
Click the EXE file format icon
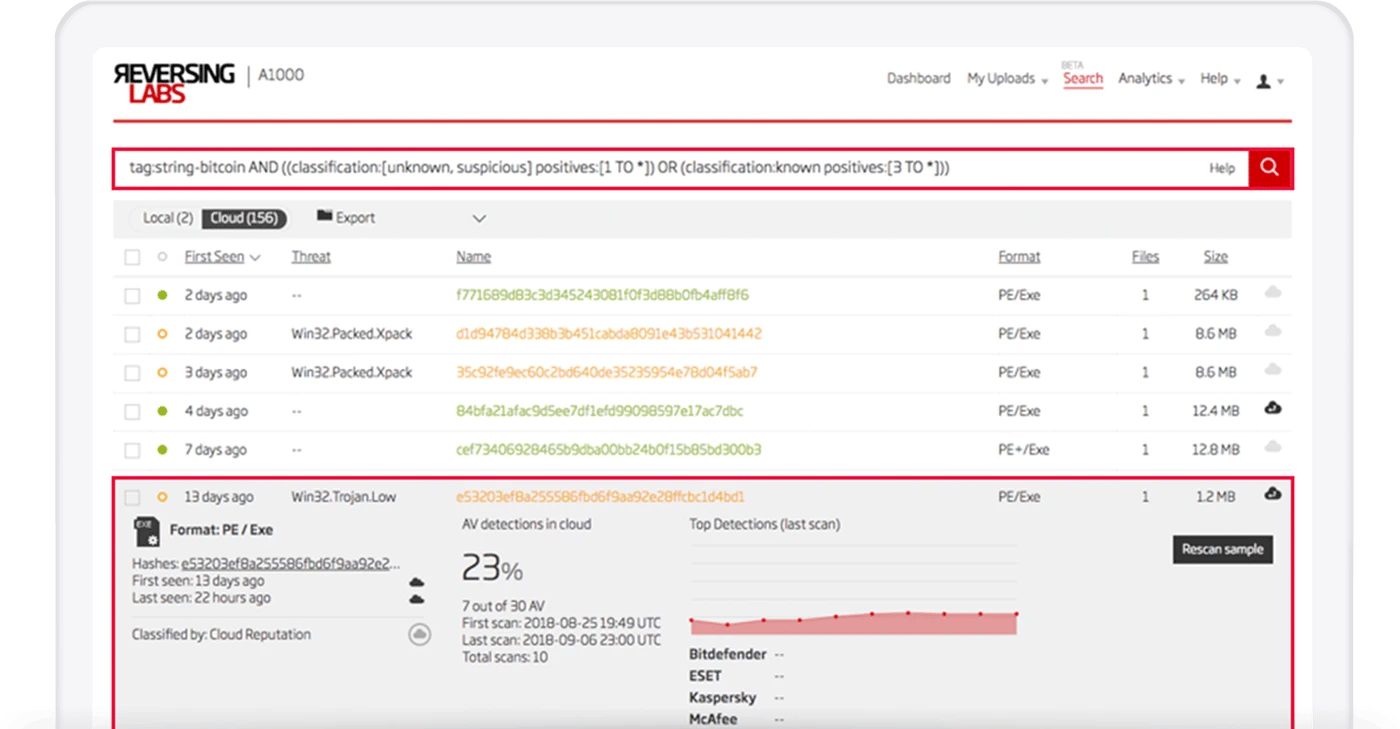point(145,531)
